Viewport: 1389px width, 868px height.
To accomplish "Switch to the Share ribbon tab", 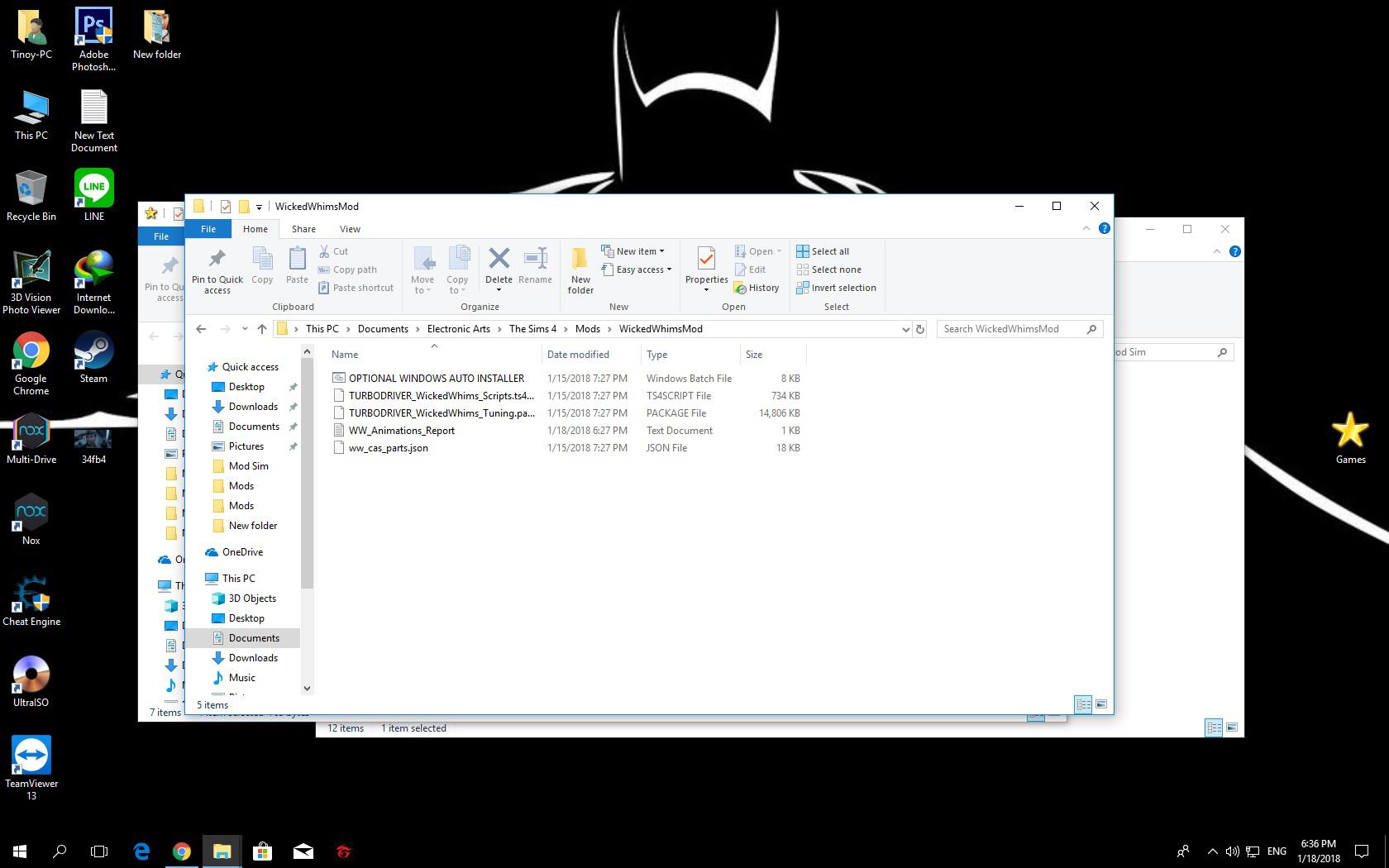I will coord(303,229).
